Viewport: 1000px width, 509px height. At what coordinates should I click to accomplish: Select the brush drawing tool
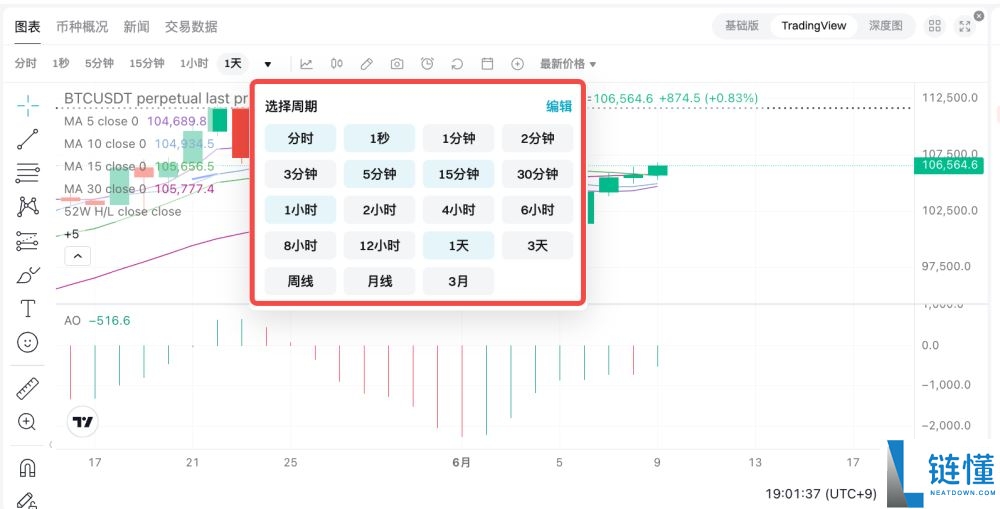[27, 276]
